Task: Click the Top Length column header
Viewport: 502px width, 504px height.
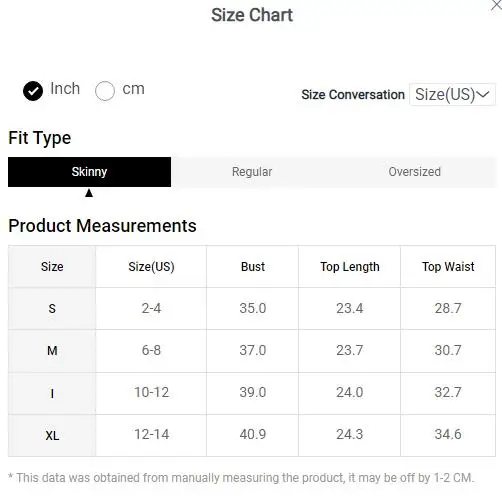Action: click(350, 267)
